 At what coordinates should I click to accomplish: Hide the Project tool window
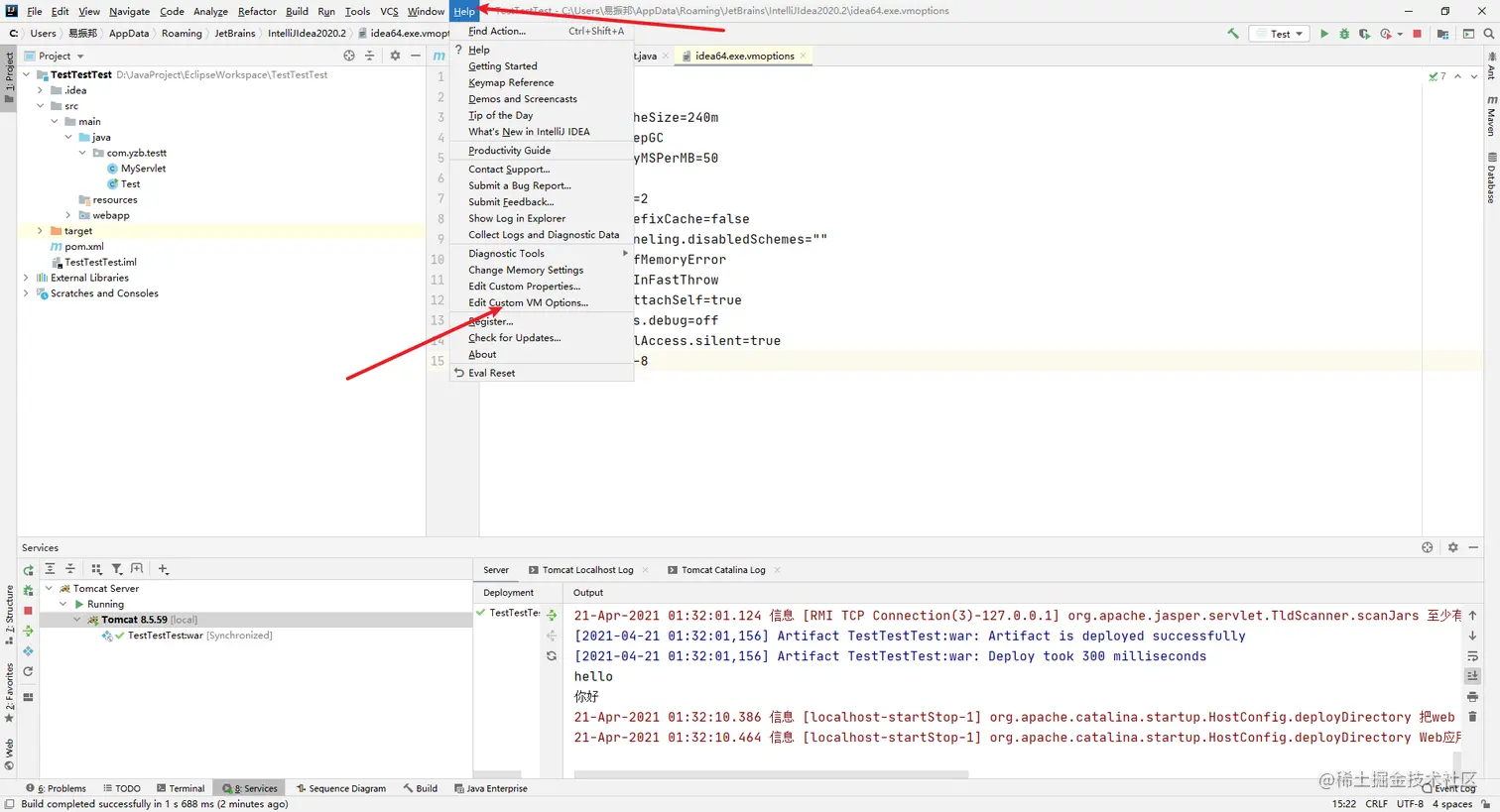(416, 56)
